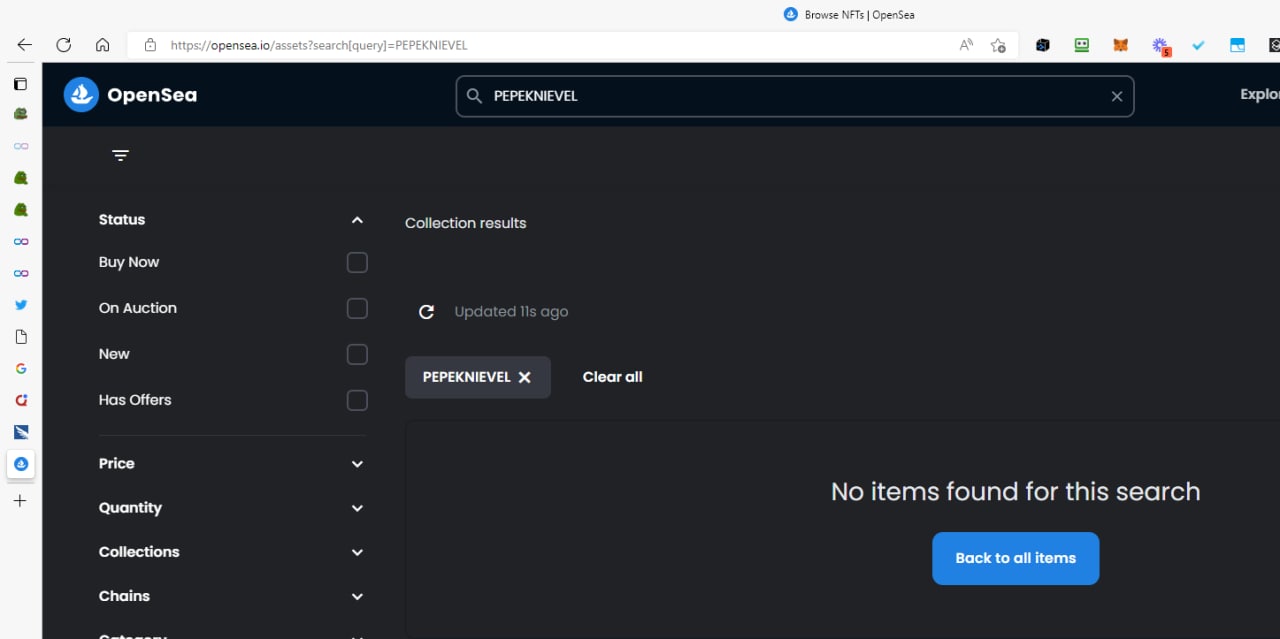This screenshot has height=639, width=1280.
Task: Expand the Price filter section
Action: [x=357, y=464]
